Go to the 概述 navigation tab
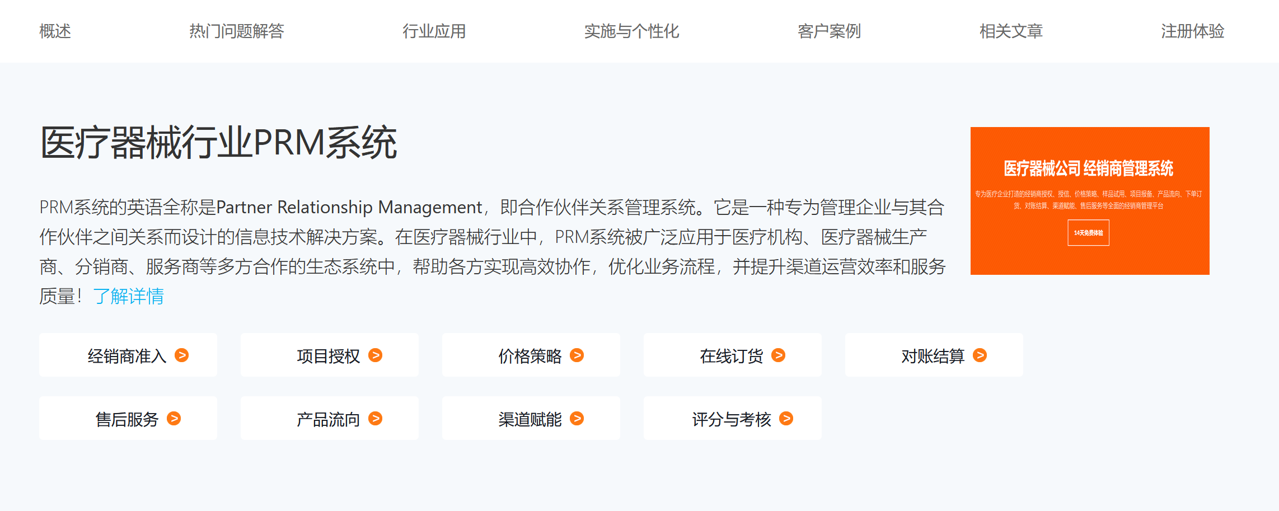This screenshot has height=511, width=1279. (x=55, y=31)
